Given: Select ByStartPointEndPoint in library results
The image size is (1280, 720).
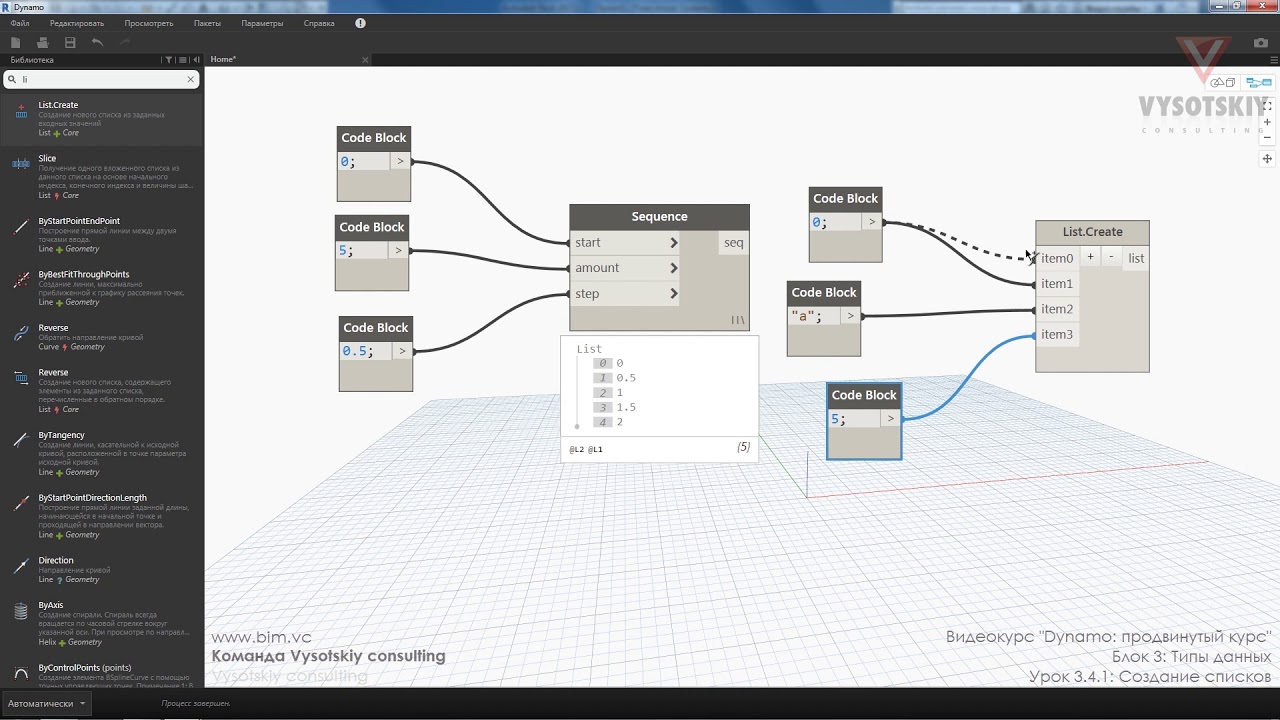Looking at the screenshot, I should point(101,234).
